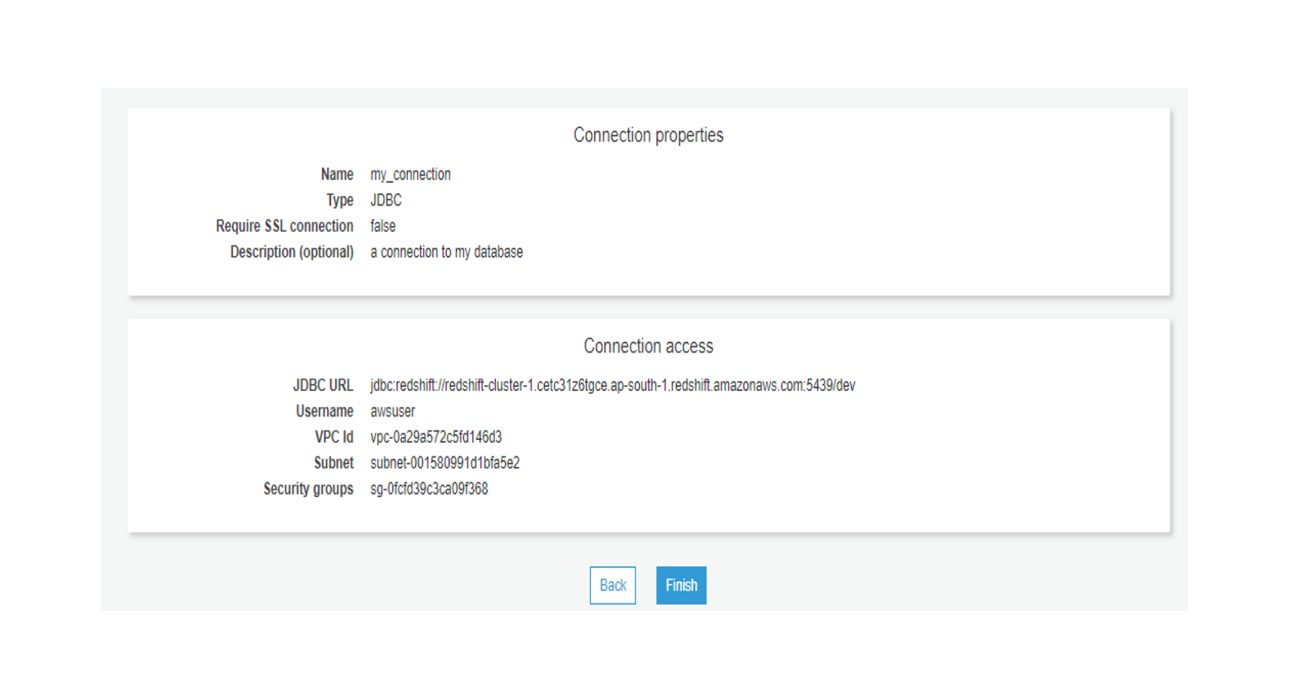
Task: Click the Connection properties heading
Action: pos(648,135)
